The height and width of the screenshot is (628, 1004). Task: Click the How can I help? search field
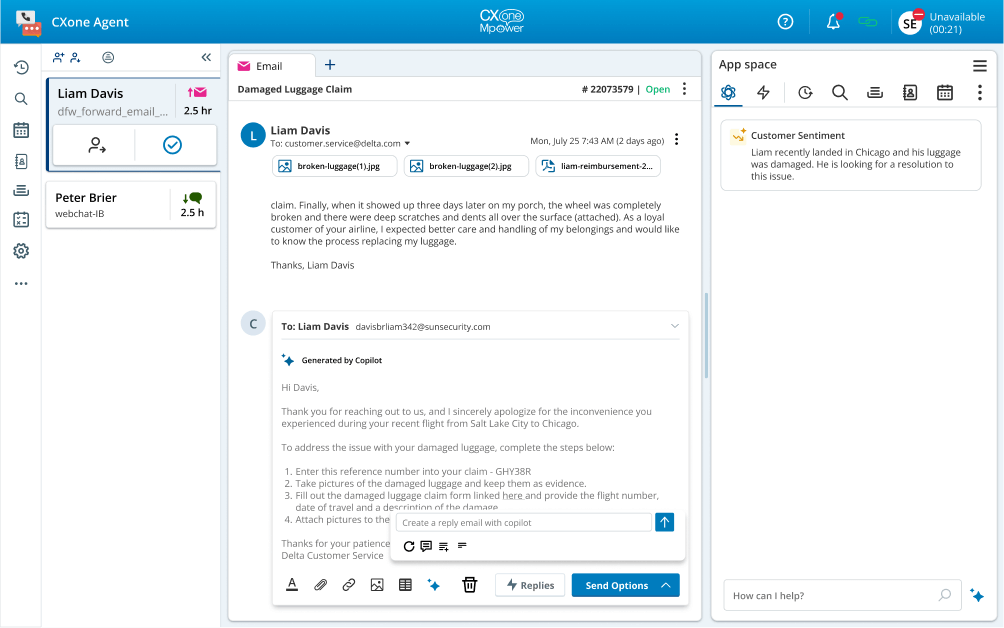(x=843, y=595)
